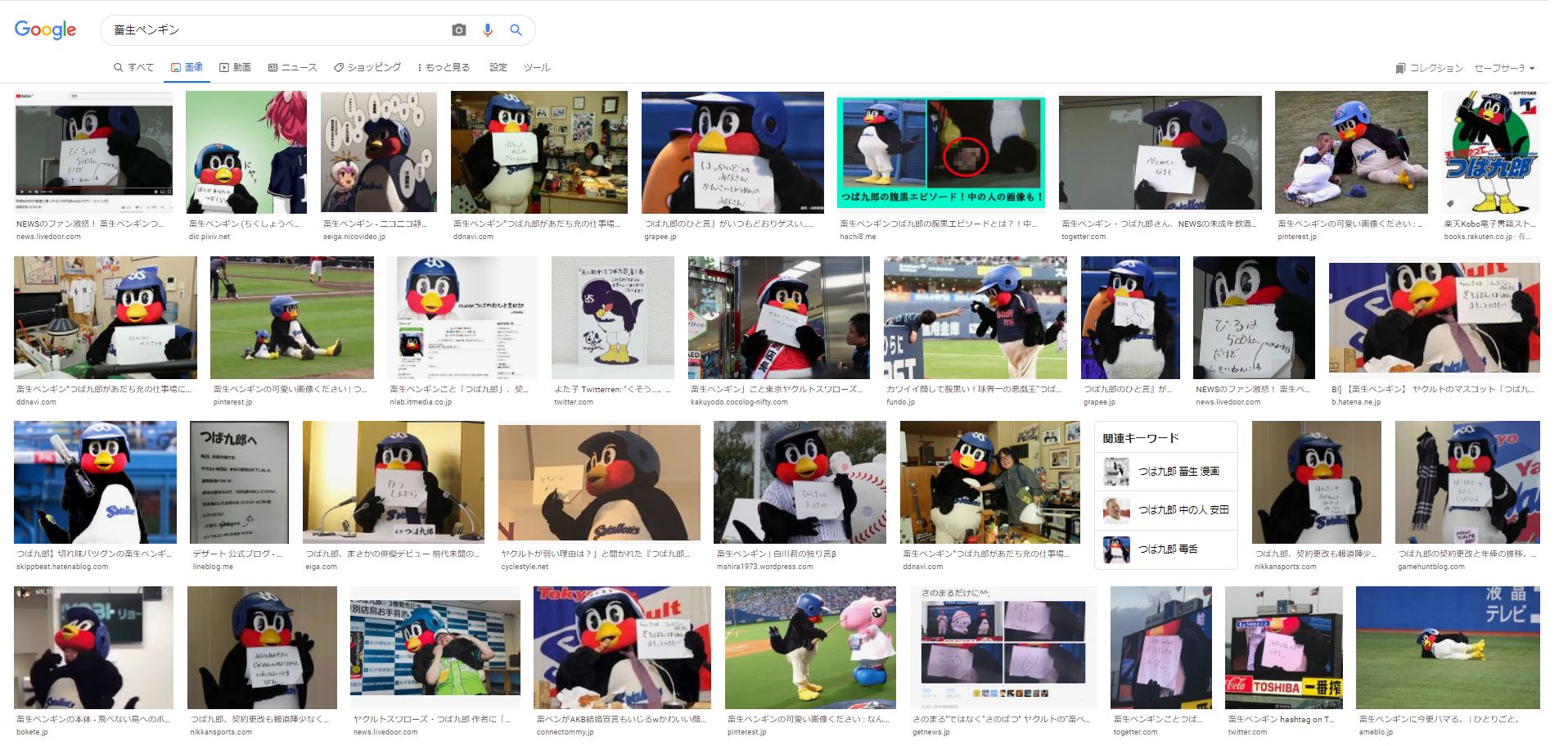Screen dimensions: 1568x746
Task: Open the コレクション bookmark icon
Action: 1400,68
